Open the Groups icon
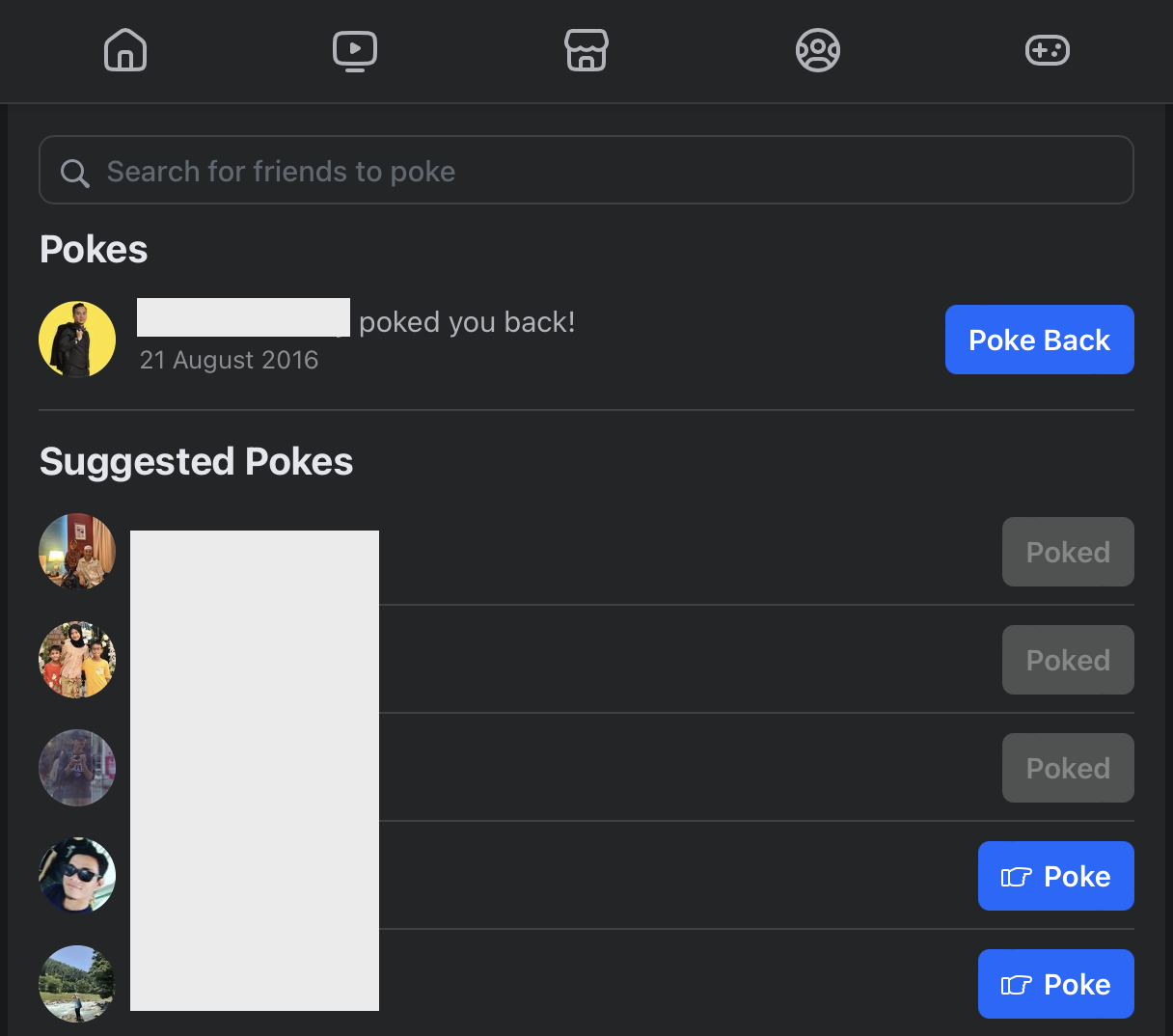The image size is (1173, 1036). (818, 50)
